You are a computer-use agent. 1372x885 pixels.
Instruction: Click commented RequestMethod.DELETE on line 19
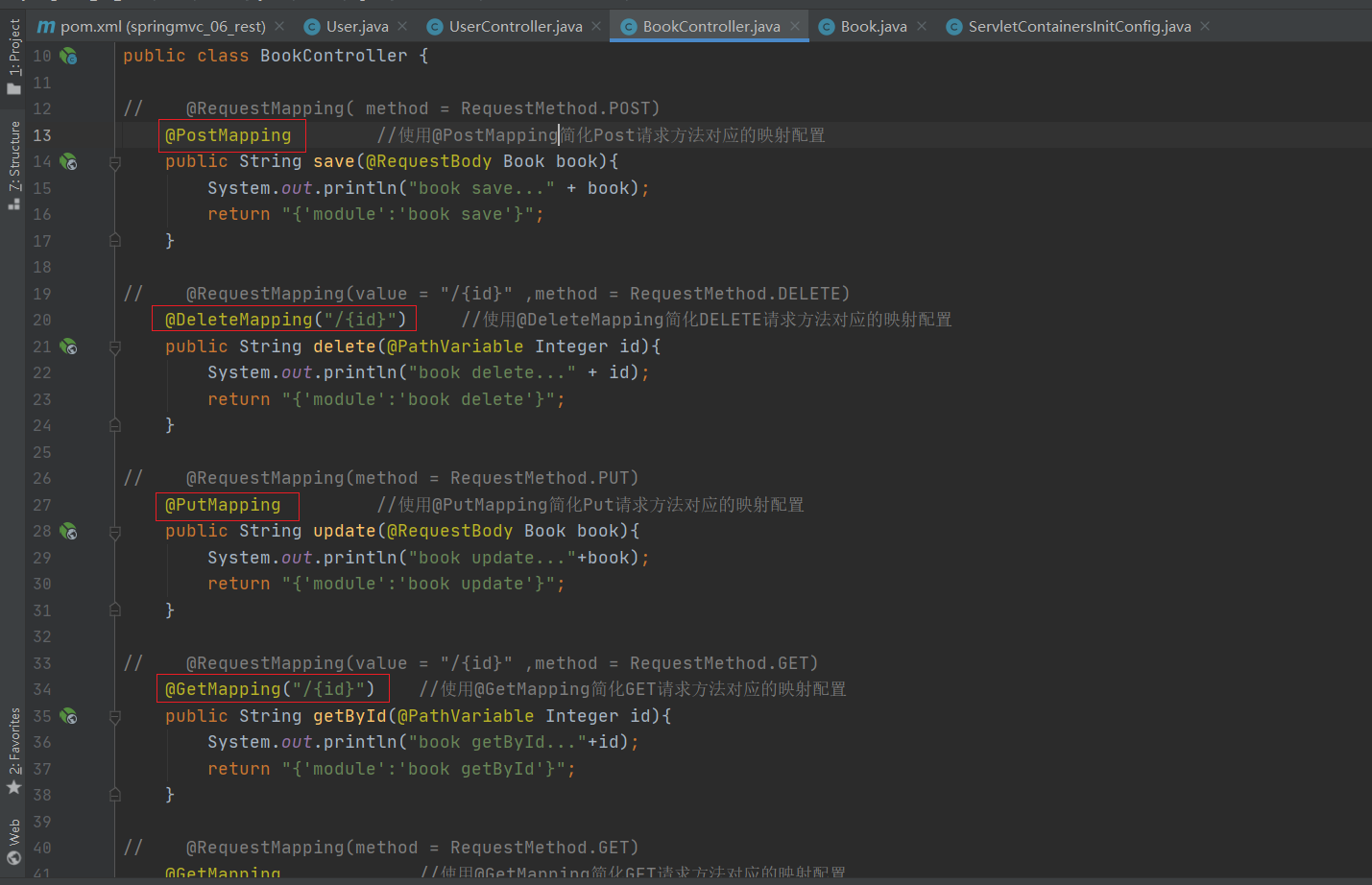point(734,294)
